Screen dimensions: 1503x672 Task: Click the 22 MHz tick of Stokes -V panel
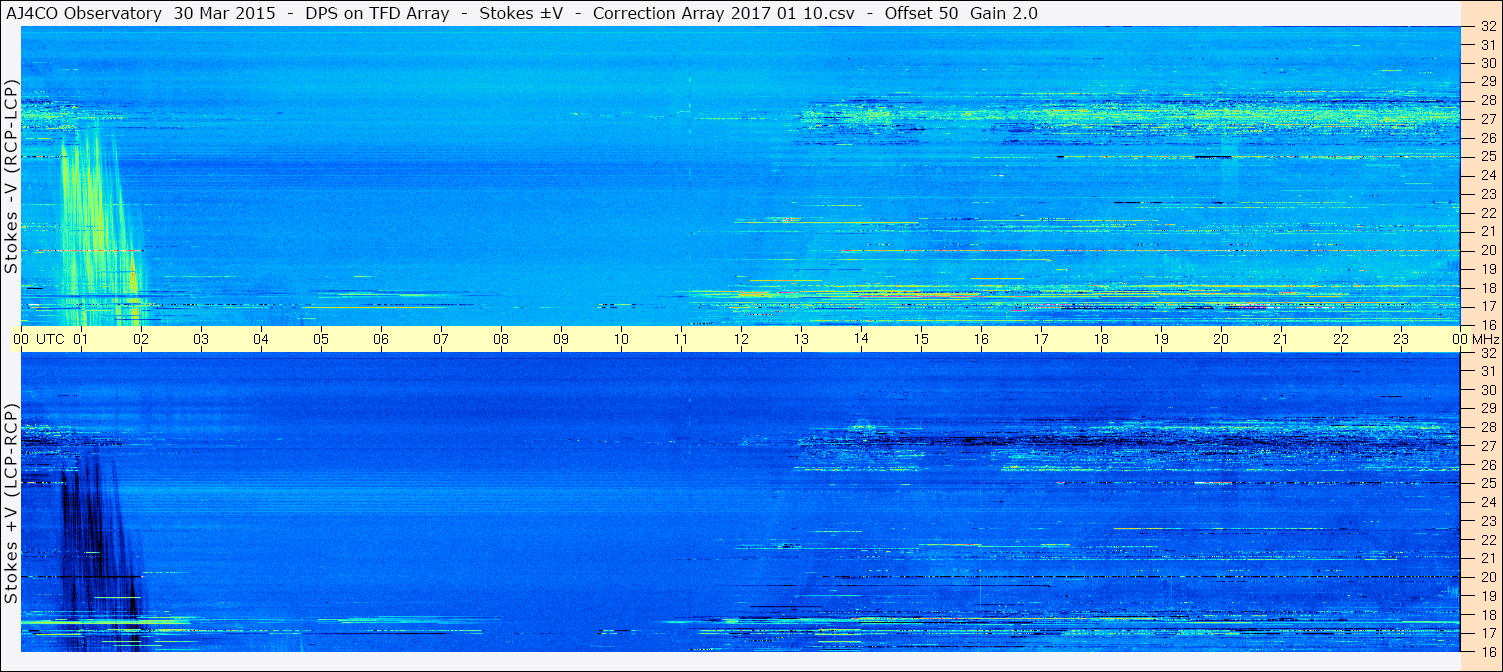tap(1487, 213)
